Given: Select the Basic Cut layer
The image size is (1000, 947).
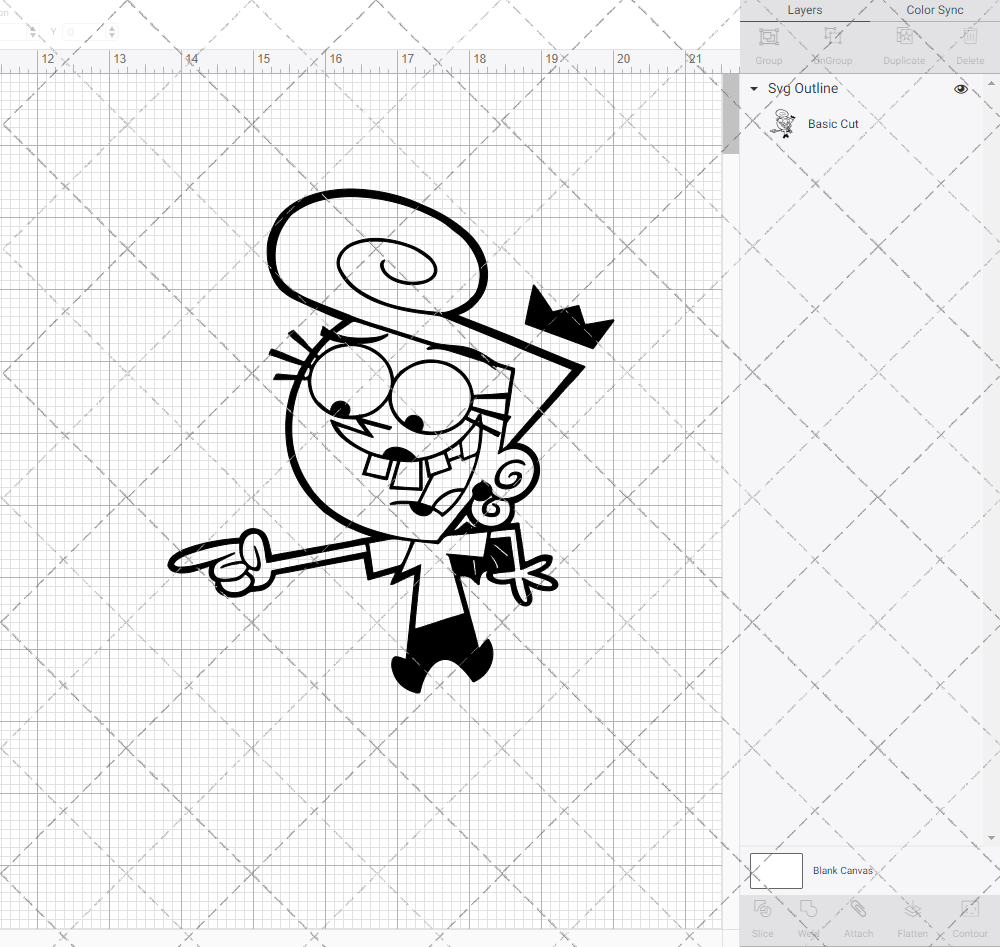Looking at the screenshot, I should point(833,123).
